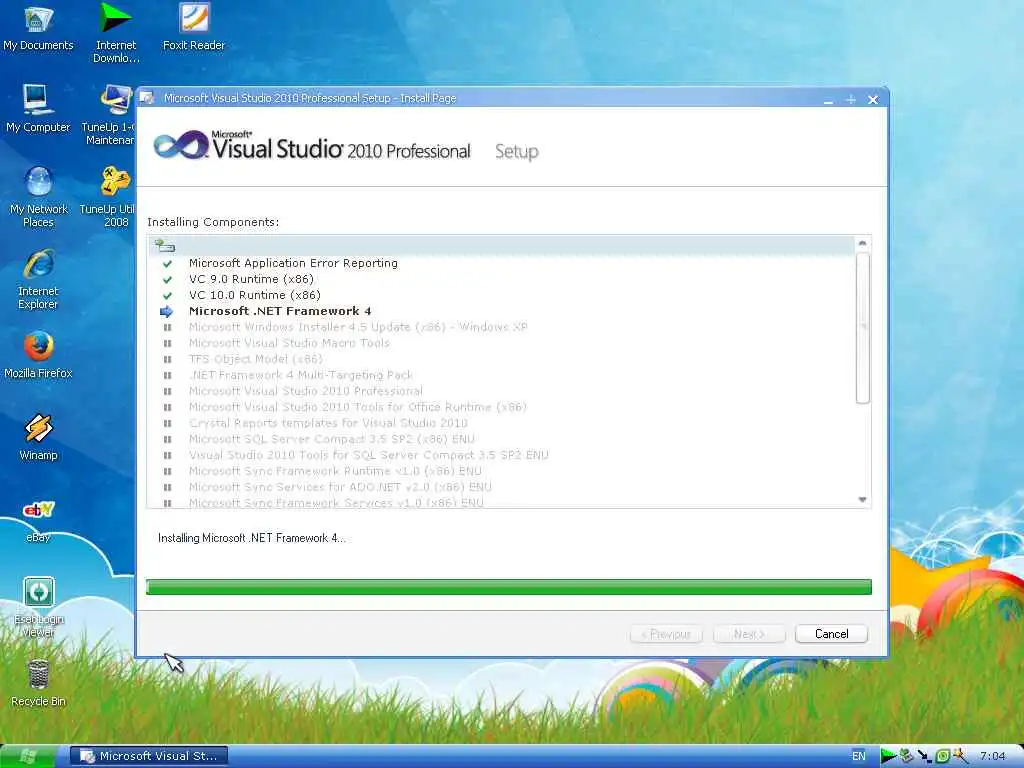
Task: Click the EN language indicator in the taskbar
Action: click(x=859, y=756)
